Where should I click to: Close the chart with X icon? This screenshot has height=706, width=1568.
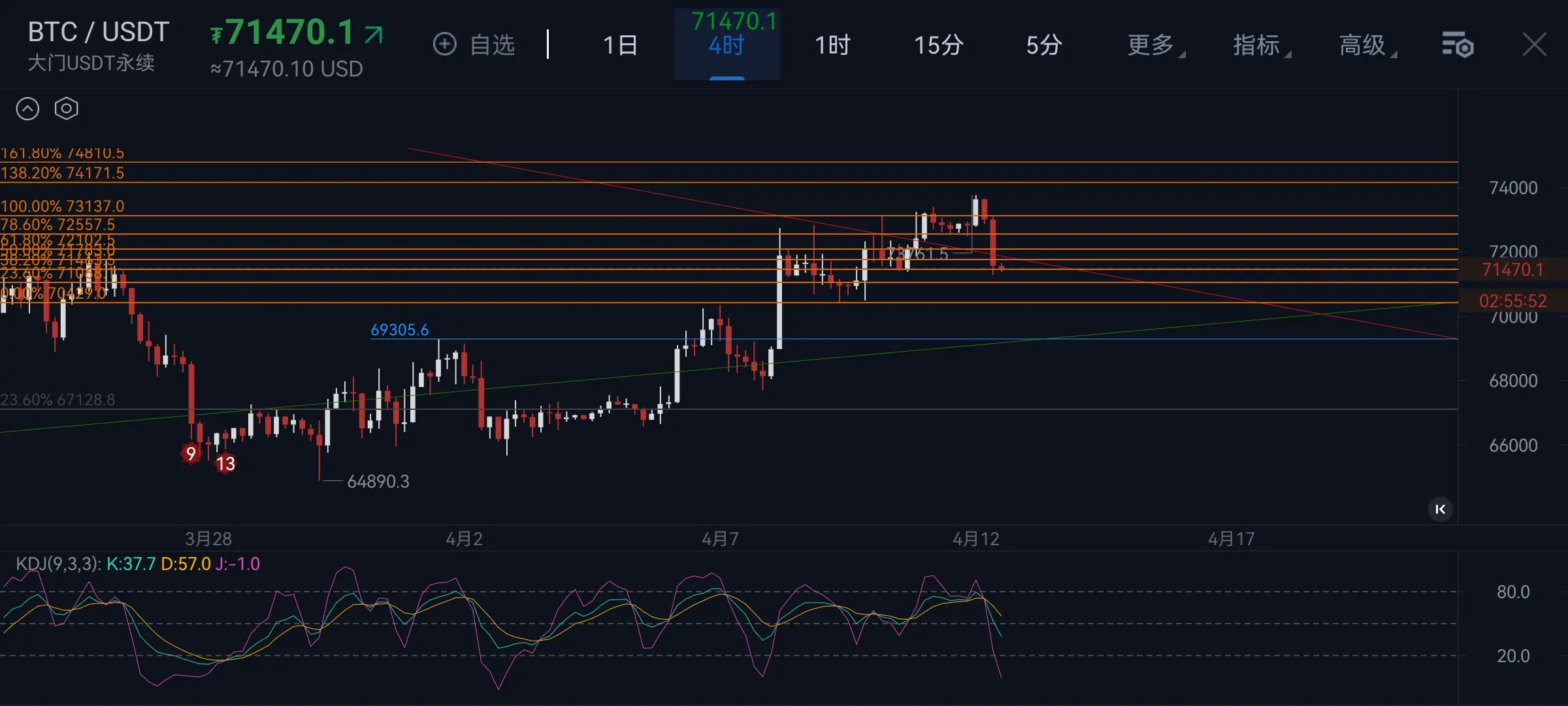[1534, 45]
